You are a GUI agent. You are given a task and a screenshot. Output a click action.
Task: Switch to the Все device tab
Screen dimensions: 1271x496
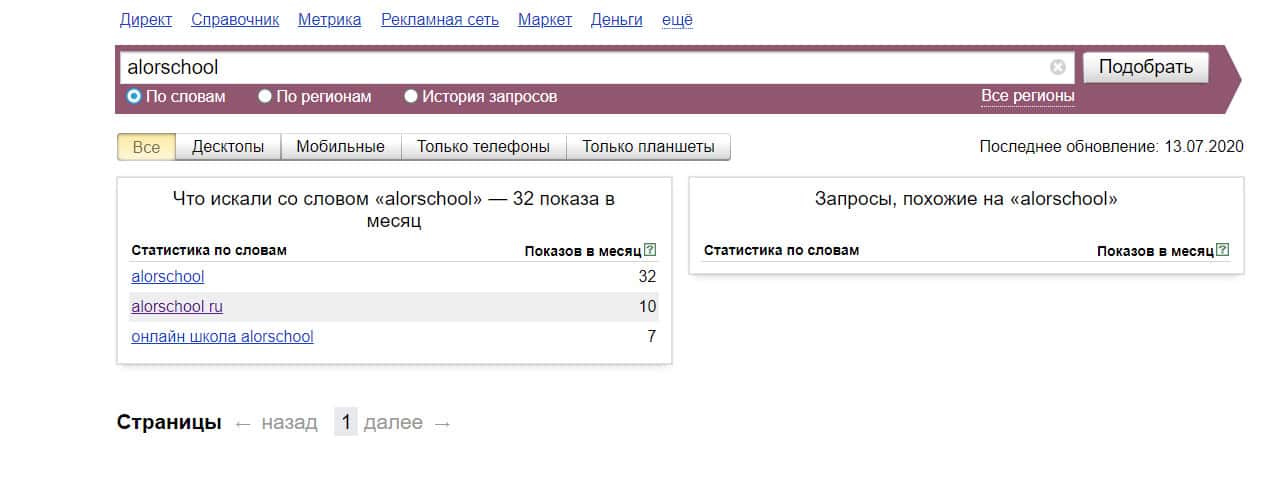(146, 146)
